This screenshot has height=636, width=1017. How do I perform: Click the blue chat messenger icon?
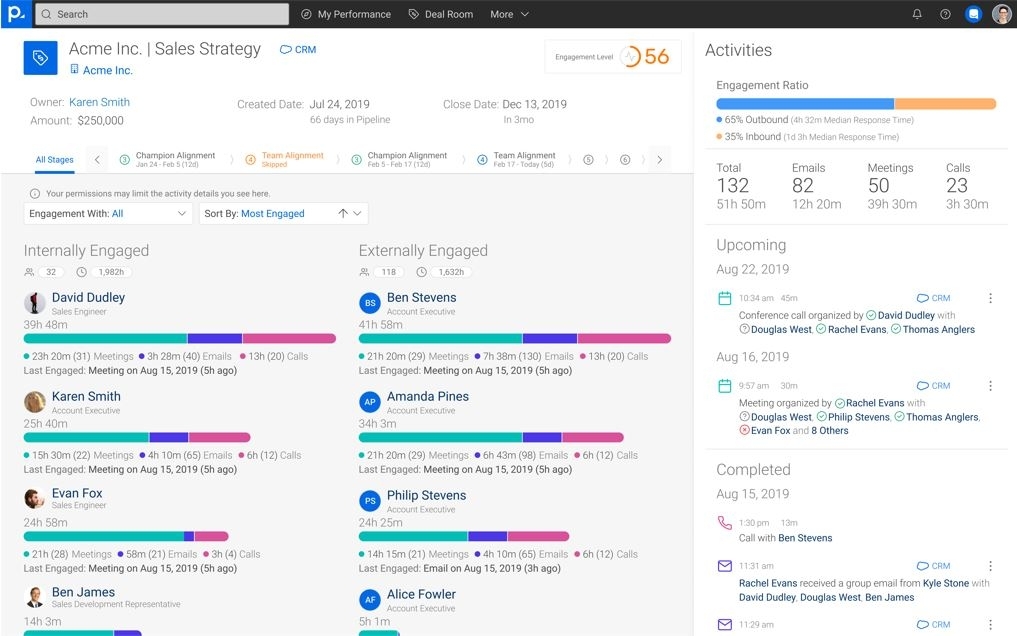click(x=973, y=14)
